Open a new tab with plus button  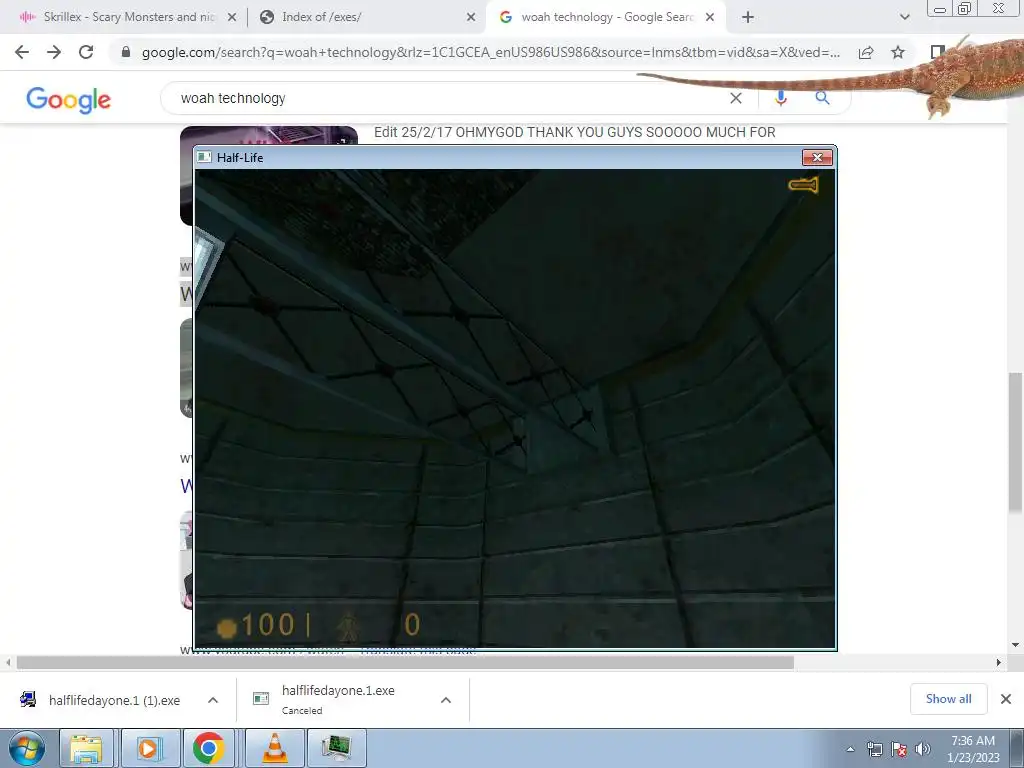coord(748,17)
